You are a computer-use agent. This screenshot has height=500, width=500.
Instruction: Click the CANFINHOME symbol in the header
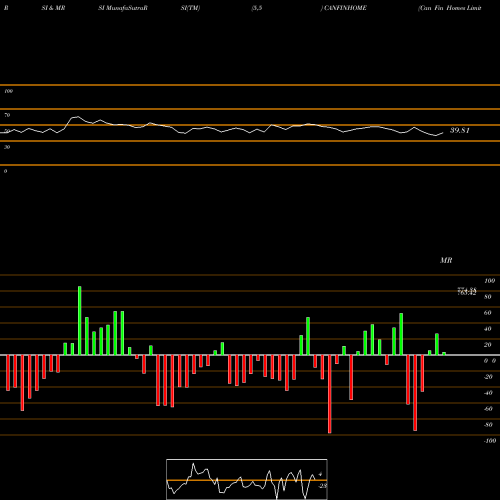pos(345,8)
